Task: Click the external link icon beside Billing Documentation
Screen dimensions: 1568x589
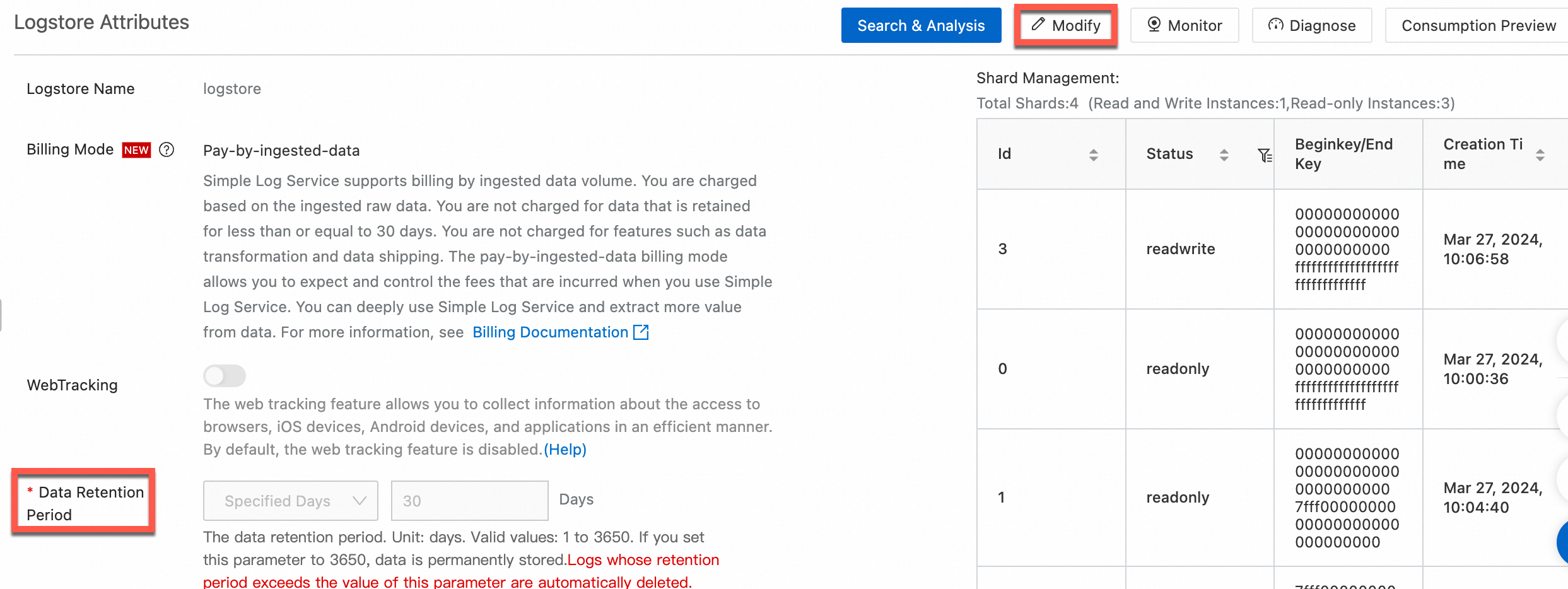Action: 641,332
